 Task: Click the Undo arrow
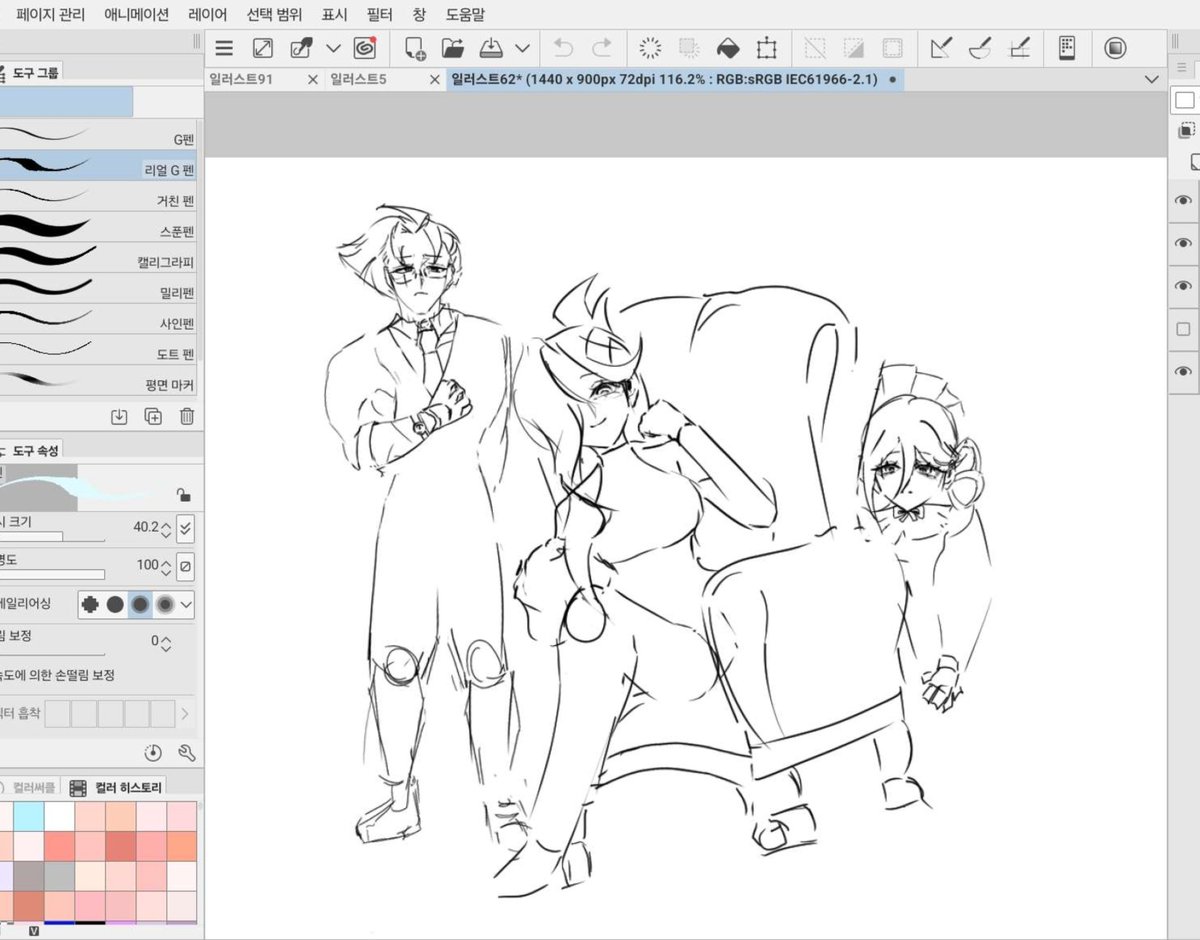563,48
